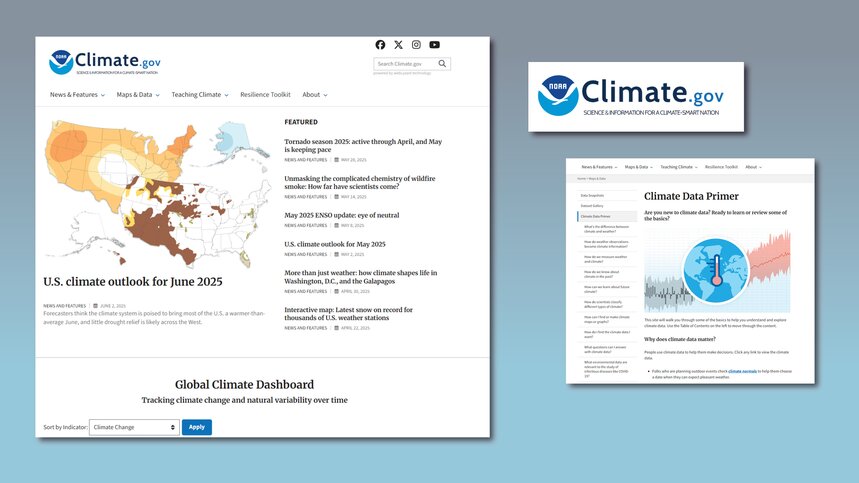Open Dataset Gallery in the Primer sidebar
Viewport: 859px width, 483px height.
click(x=592, y=206)
